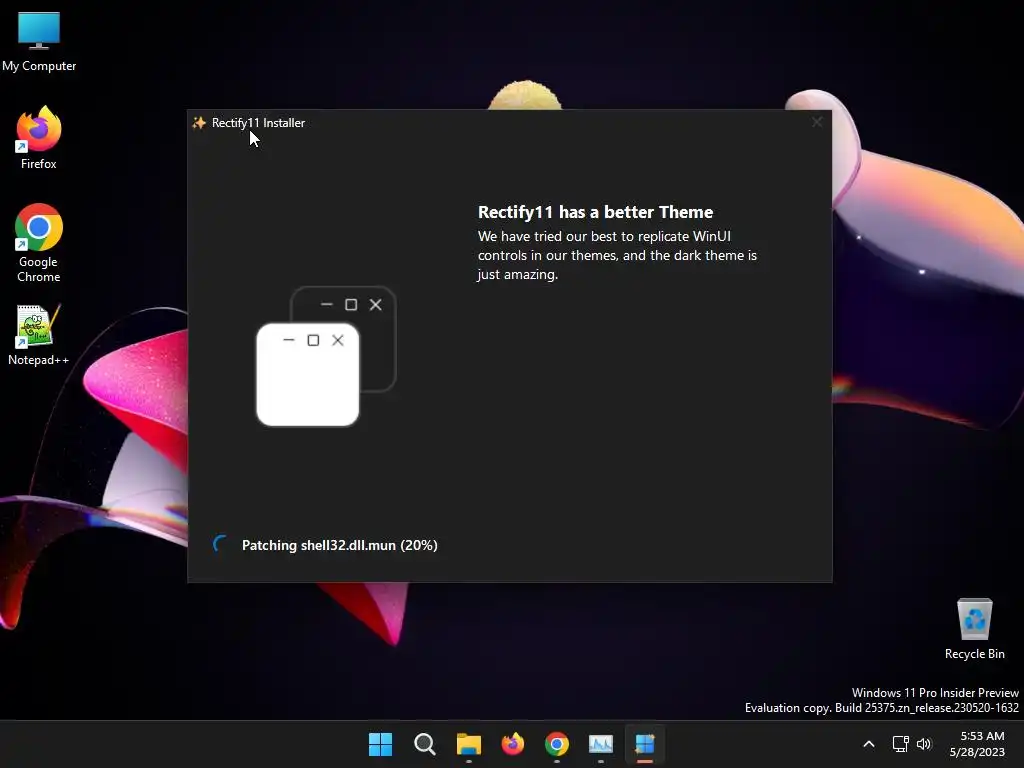Show hidden tray icons chevron
Screen dimensions: 1024x768
tap(869, 744)
